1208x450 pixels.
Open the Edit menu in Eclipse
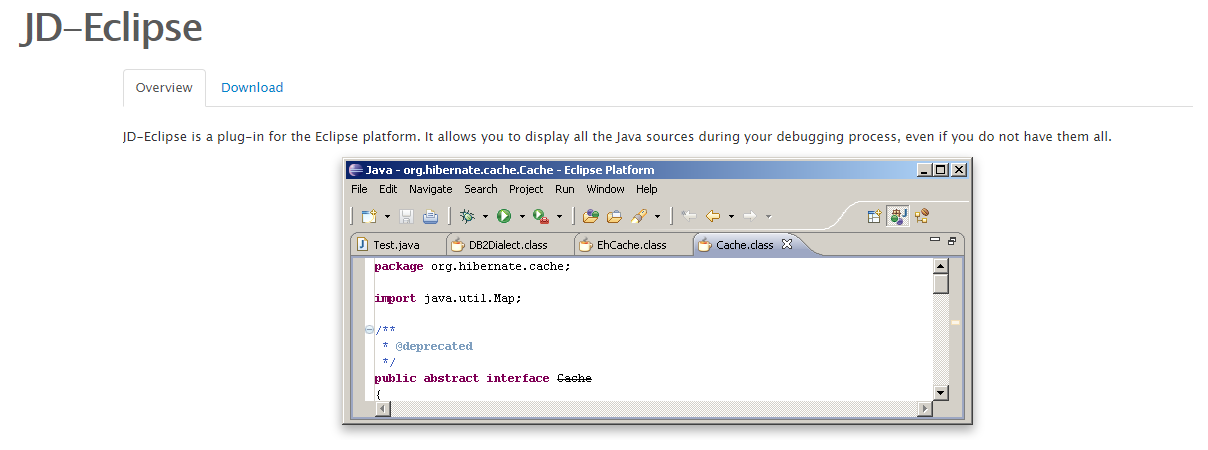point(388,189)
